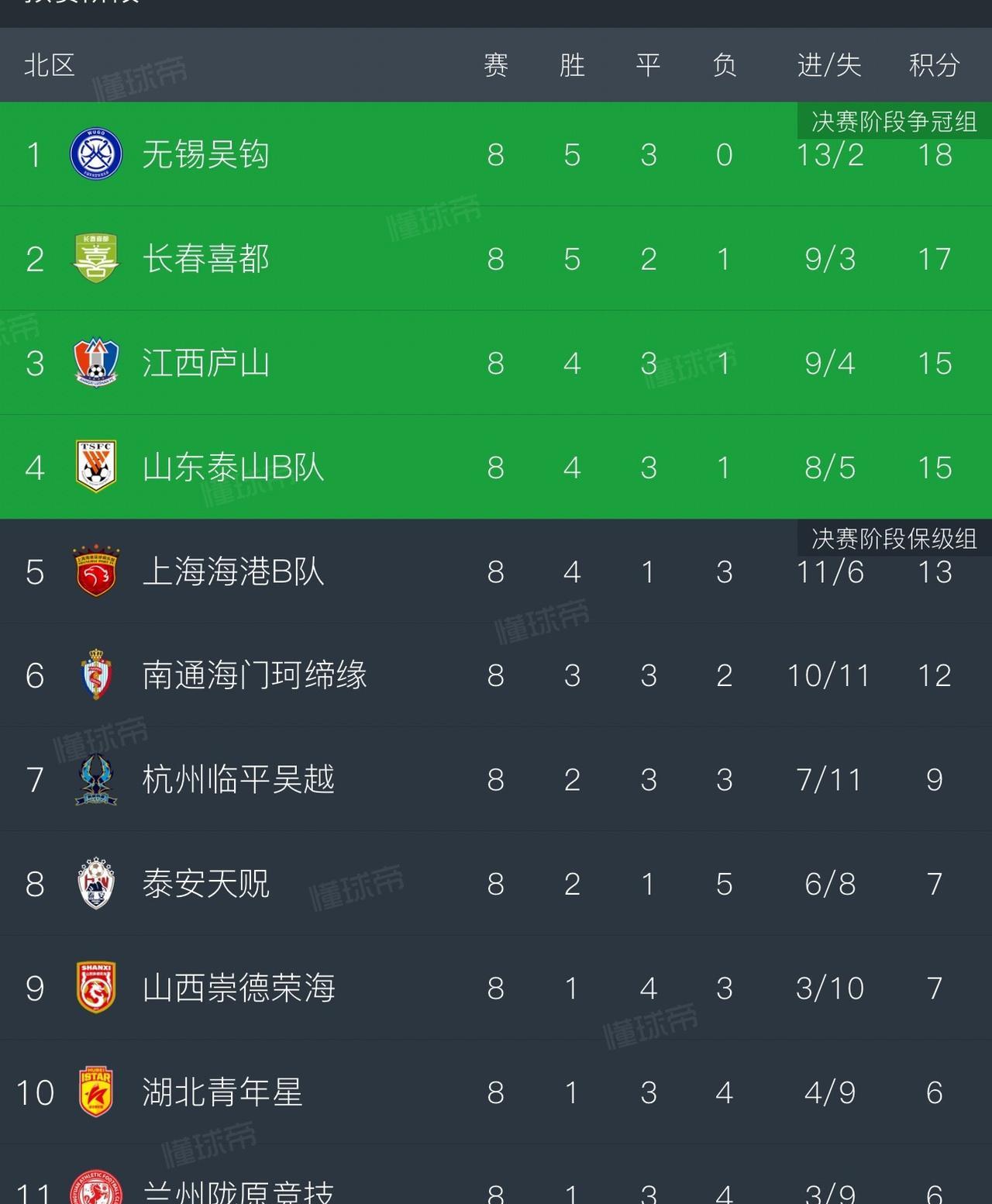Select the 北区 group header
This screenshot has height=1204, width=992.
point(50,65)
